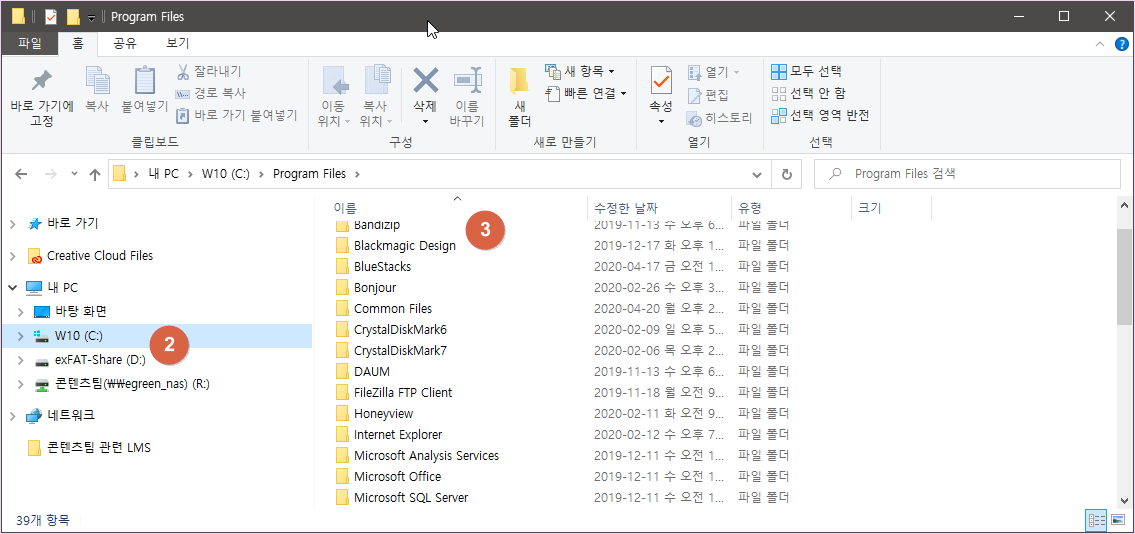The width and height of the screenshot is (1135, 534).
Task: Click the file list vertical scrollbar thumb
Action: point(1123,277)
